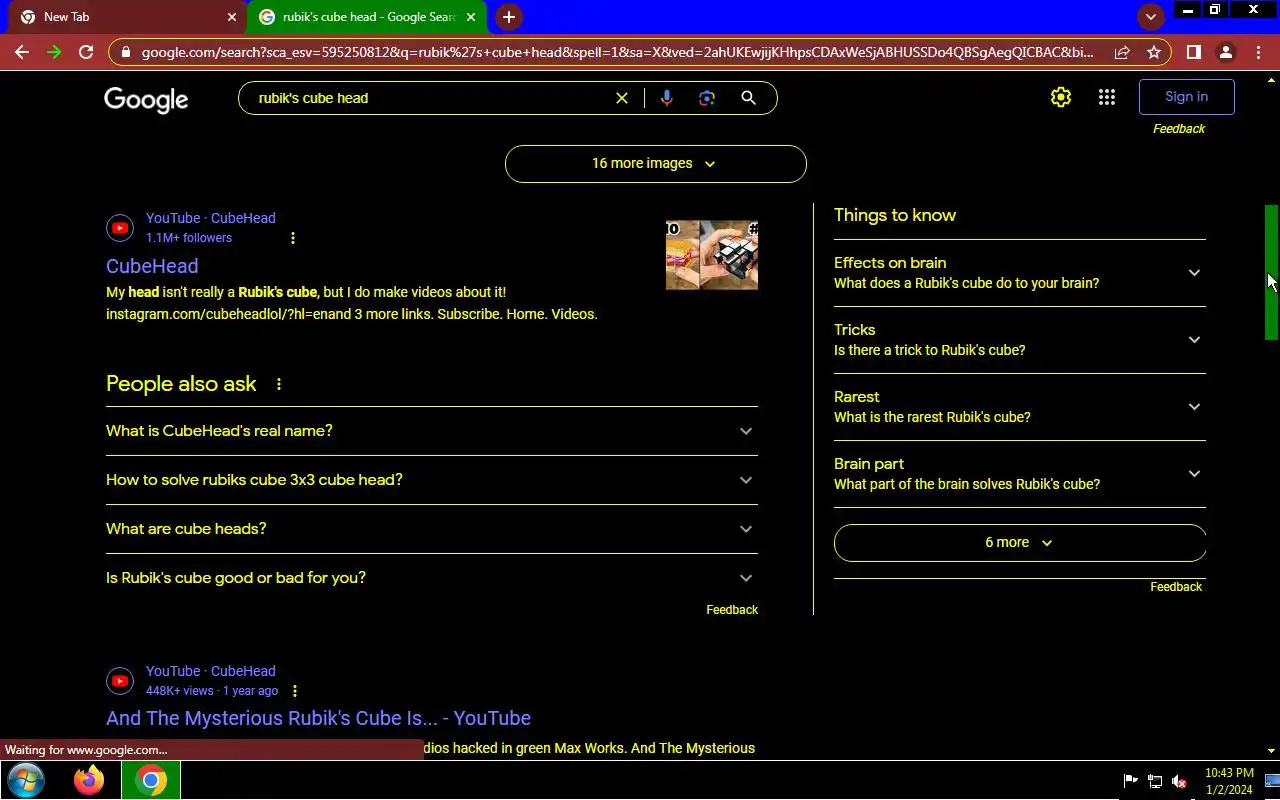
Task: Expand Brain part topic
Action: 1020,474
